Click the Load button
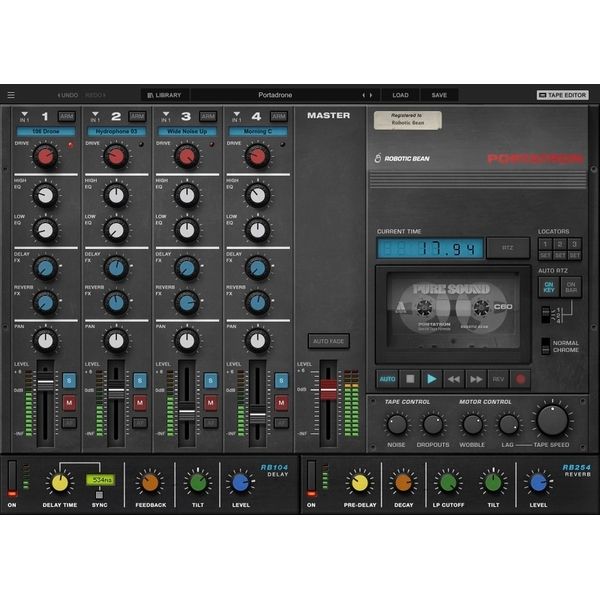The width and height of the screenshot is (600, 600). pyautogui.click(x=400, y=95)
